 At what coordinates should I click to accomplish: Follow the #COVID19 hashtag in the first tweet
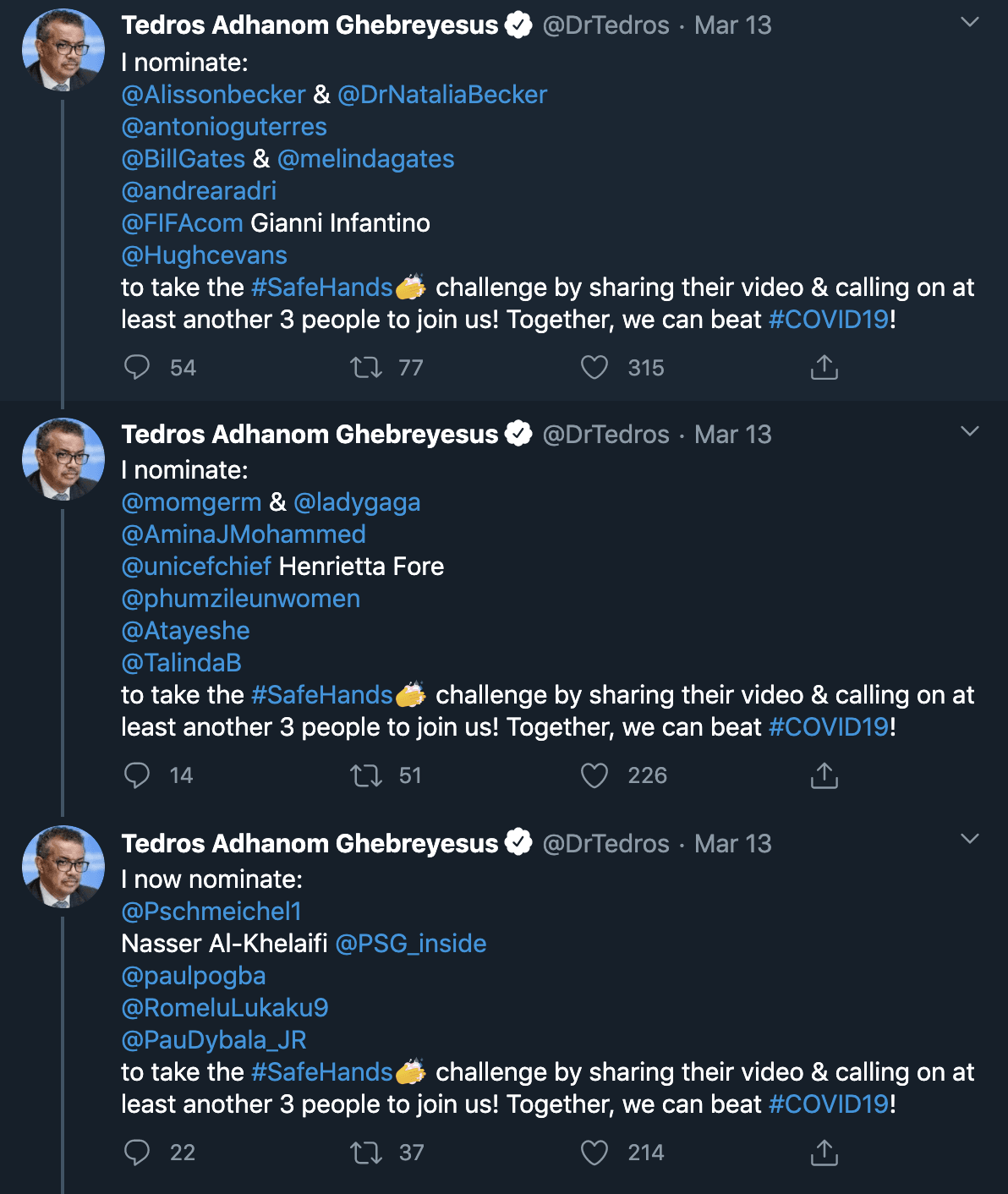coord(829,320)
